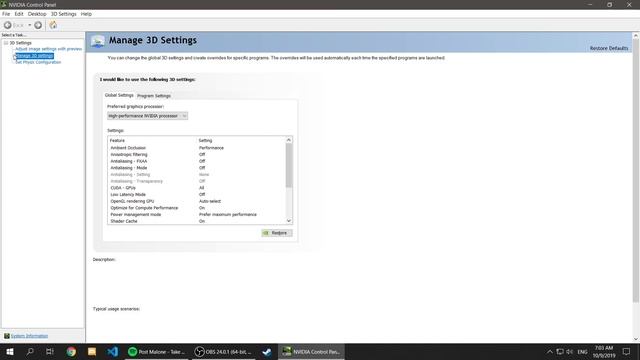This screenshot has width=640, height=360.
Task: Click the Forward navigation arrow icon
Action: coord(38,25)
